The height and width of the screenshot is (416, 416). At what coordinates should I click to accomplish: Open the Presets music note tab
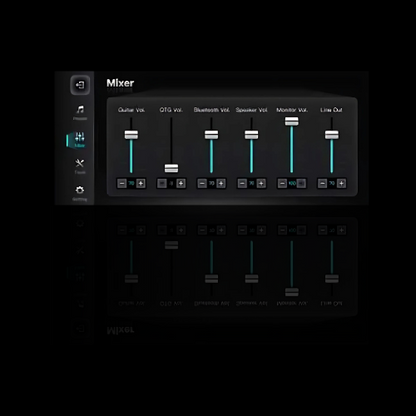point(80,109)
